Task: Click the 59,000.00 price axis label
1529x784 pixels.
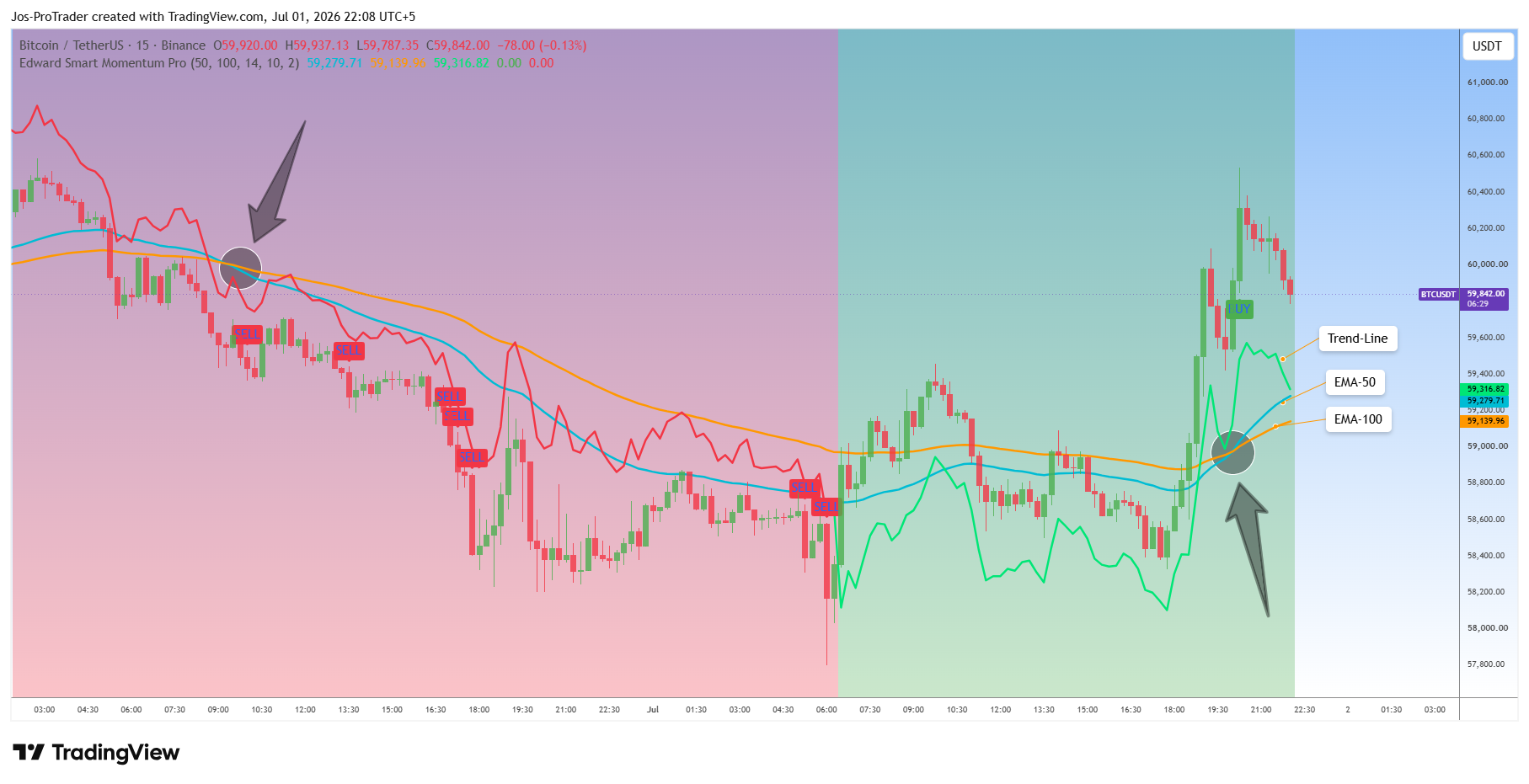Action: pyautogui.click(x=1487, y=446)
